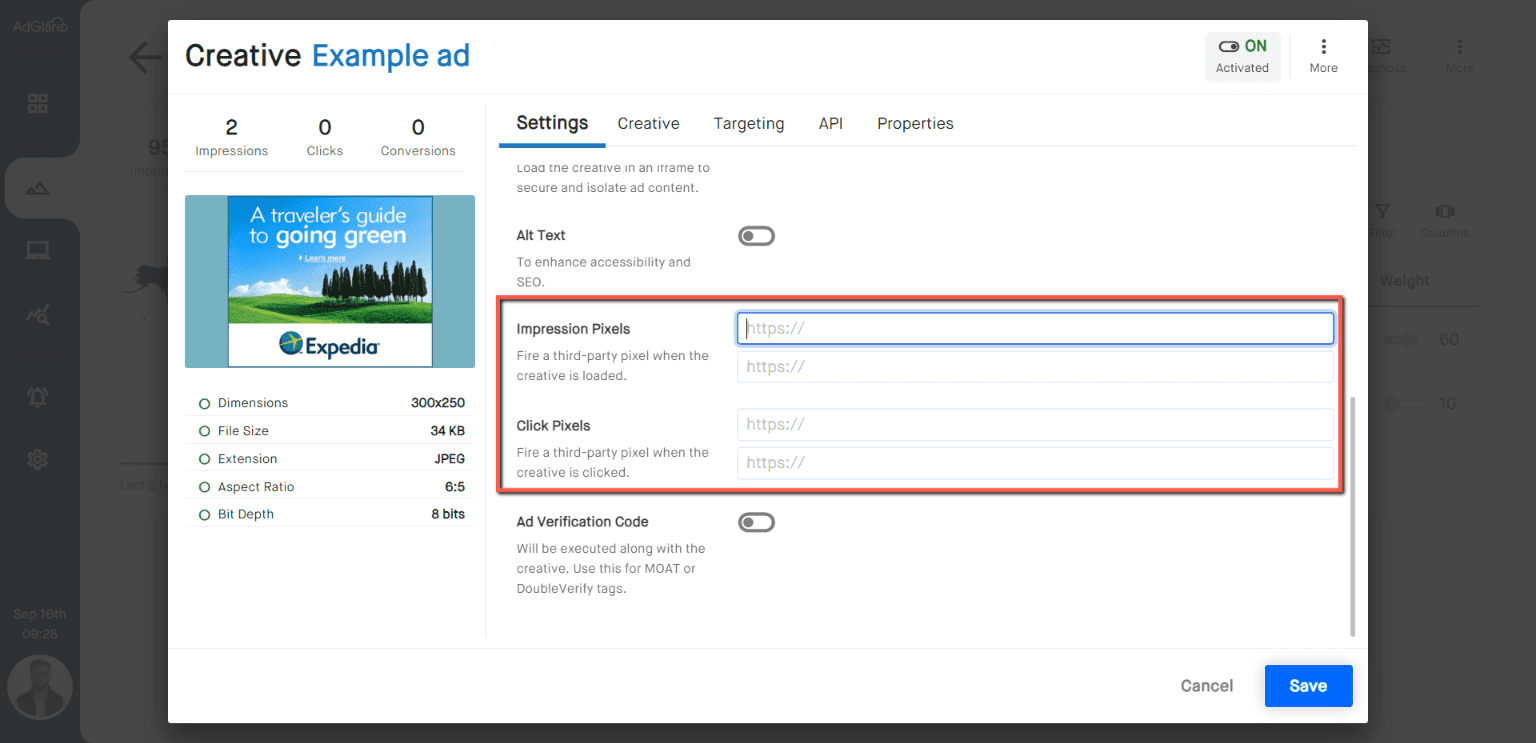Open the More three-dot menu in dialog
1536x743 pixels.
(1323, 56)
